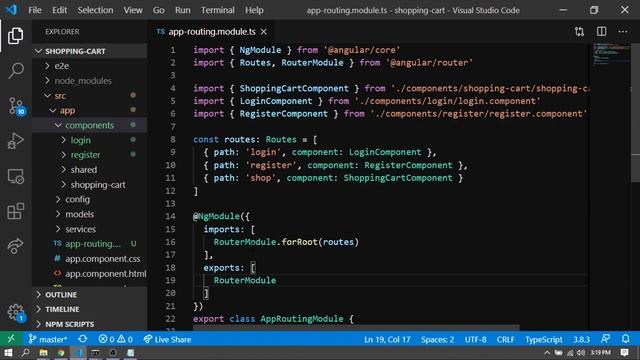This screenshot has width=640, height=360.
Task: Open the Go menu
Action: point(158,10)
